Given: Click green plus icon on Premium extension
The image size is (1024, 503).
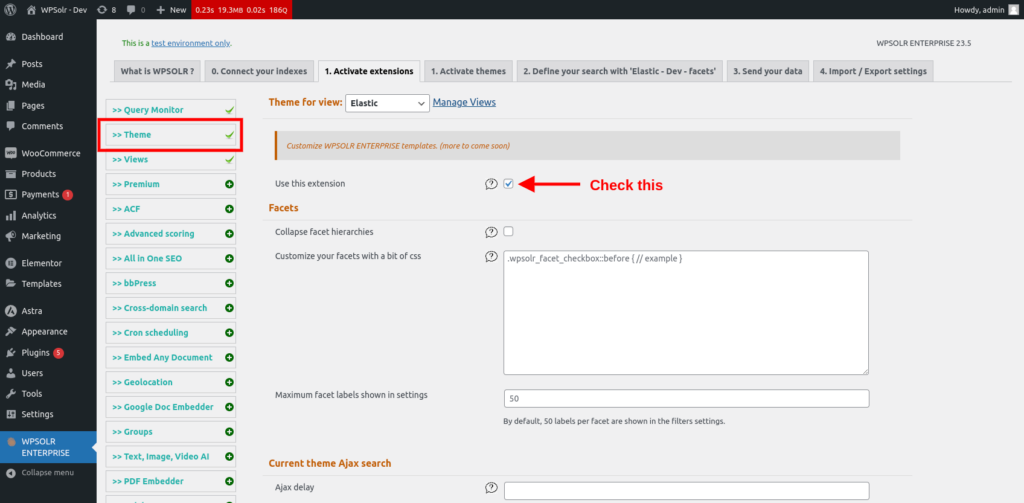Looking at the screenshot, I should click(x=229, y=184).
